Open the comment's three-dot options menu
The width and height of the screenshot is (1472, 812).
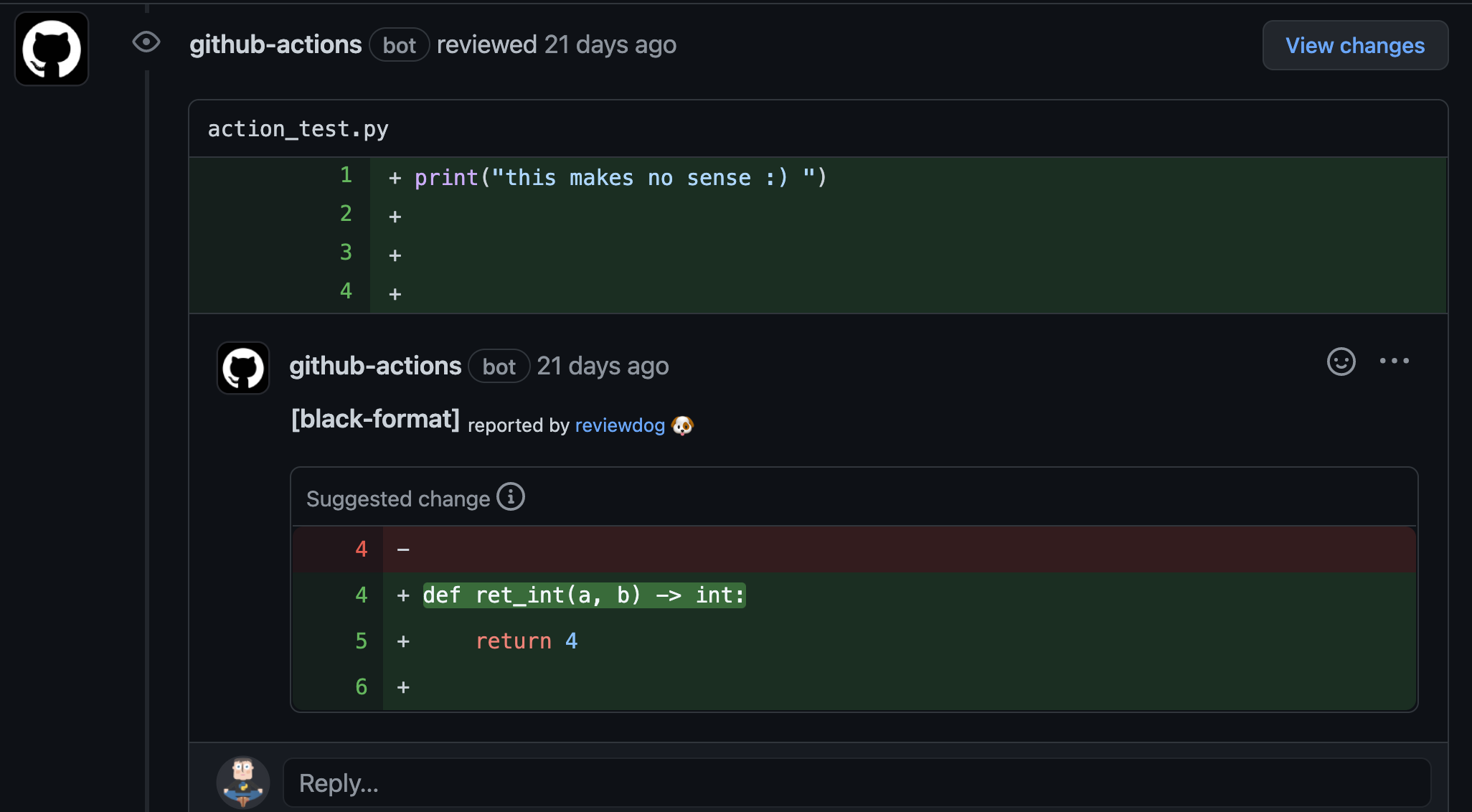pos(1394,362)
